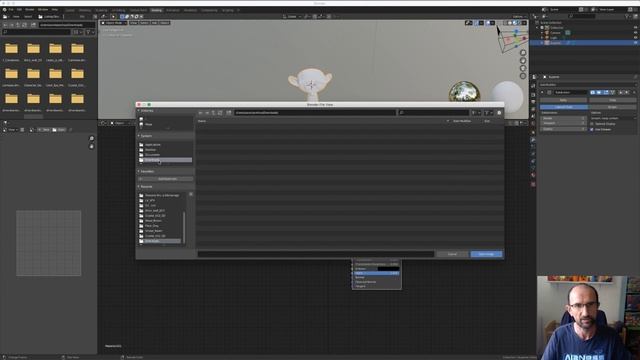Screen dimensions: 640x360
Task: Open file dialog filter dropdown
Action: [488, 113]
